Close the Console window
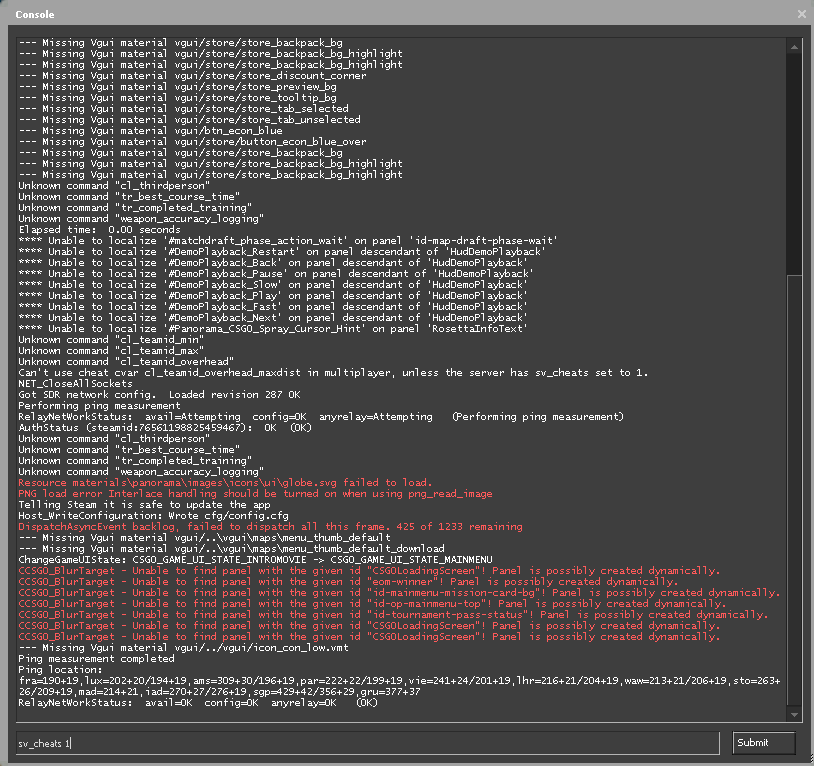Viewport: 814px width, 766px height. [801, 14]
